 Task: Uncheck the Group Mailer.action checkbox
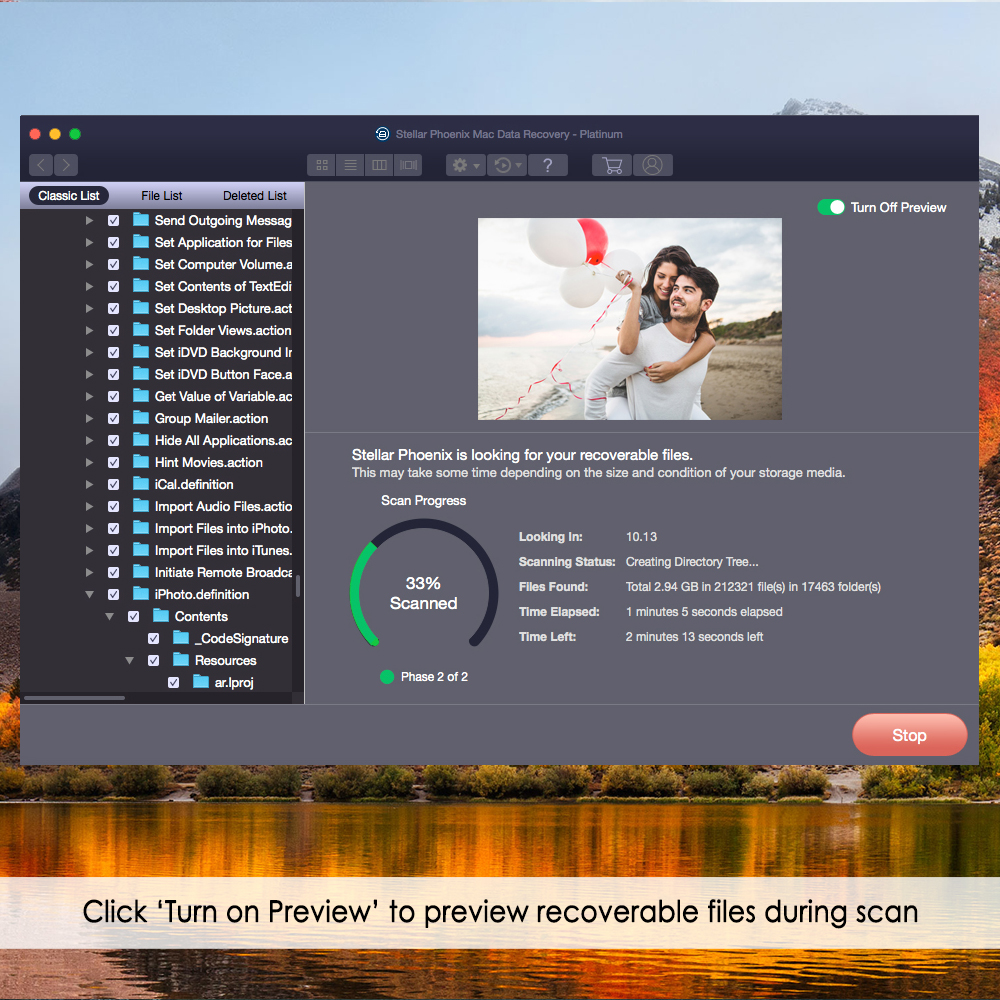113,418
